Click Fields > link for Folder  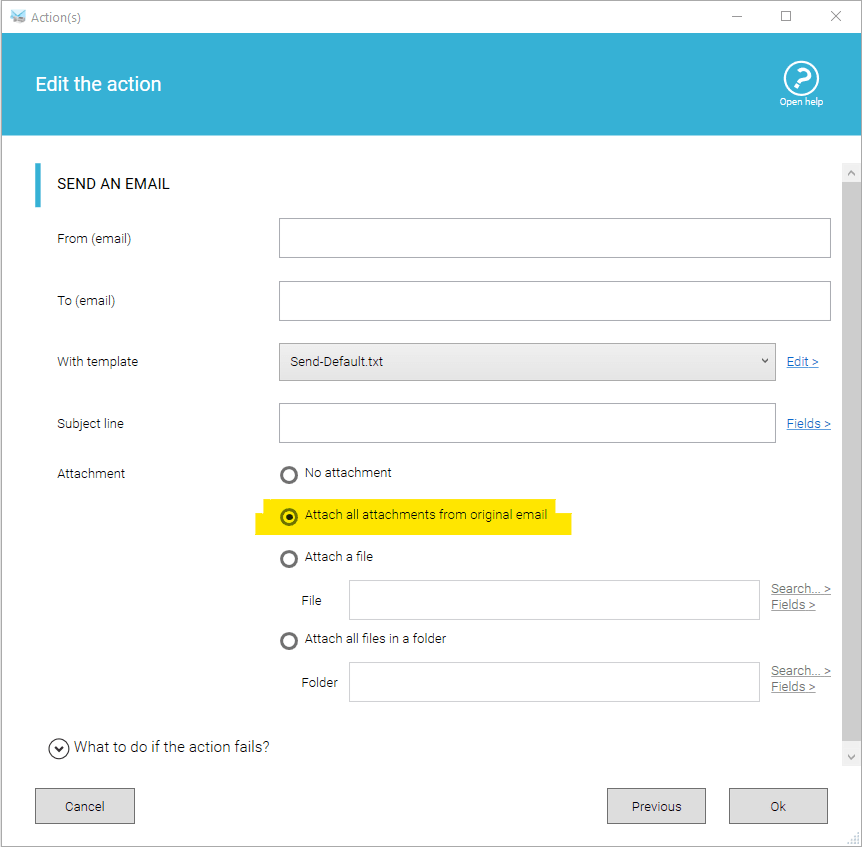point(793,687)
